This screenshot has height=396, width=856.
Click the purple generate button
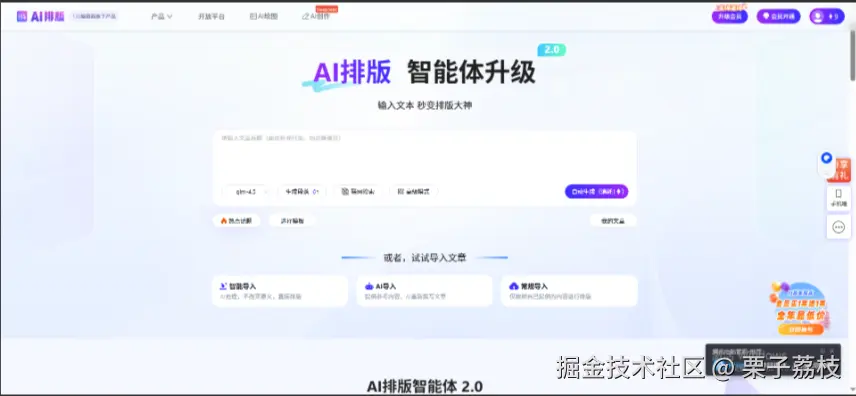coord(596,192)
